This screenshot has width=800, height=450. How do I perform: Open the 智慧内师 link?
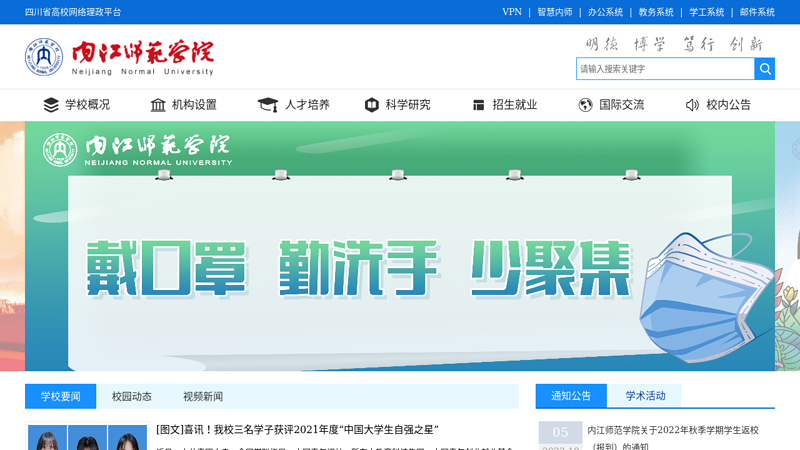coord(555,12)
